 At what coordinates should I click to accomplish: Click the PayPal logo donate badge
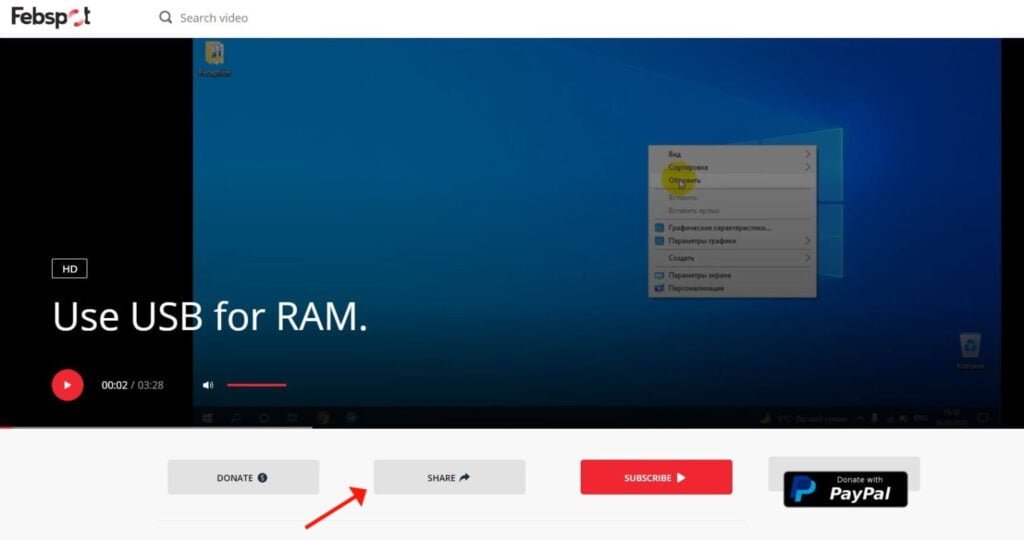click(845, 489)
